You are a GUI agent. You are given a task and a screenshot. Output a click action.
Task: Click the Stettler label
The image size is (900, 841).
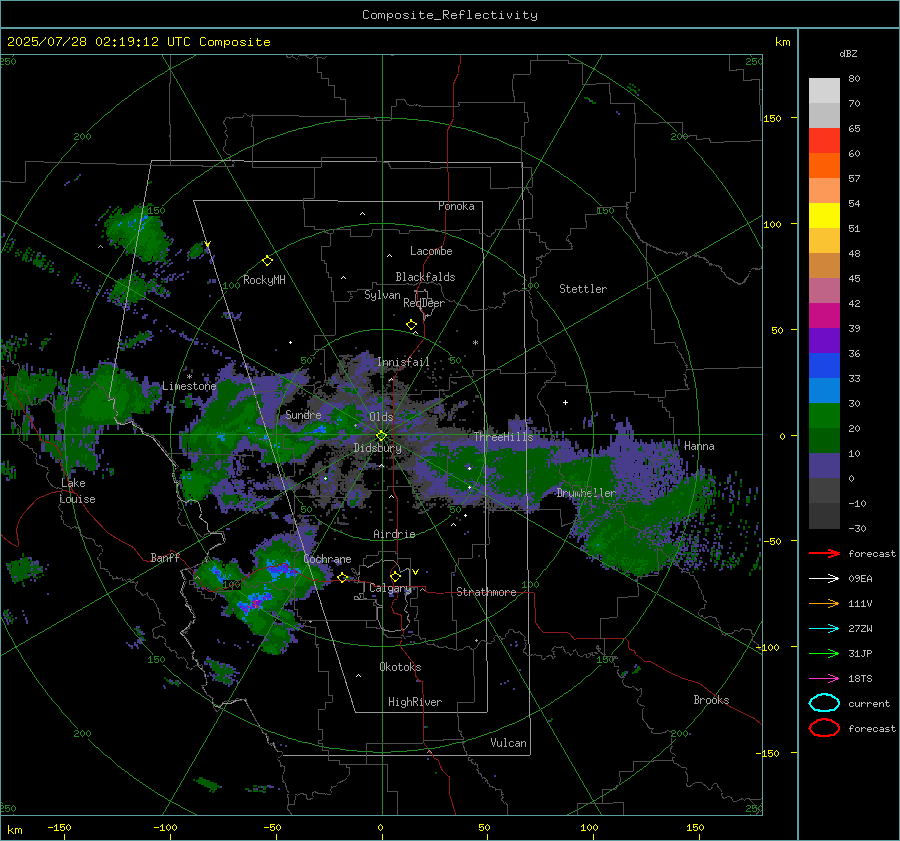pyautogui.click(x=583, y=289)
